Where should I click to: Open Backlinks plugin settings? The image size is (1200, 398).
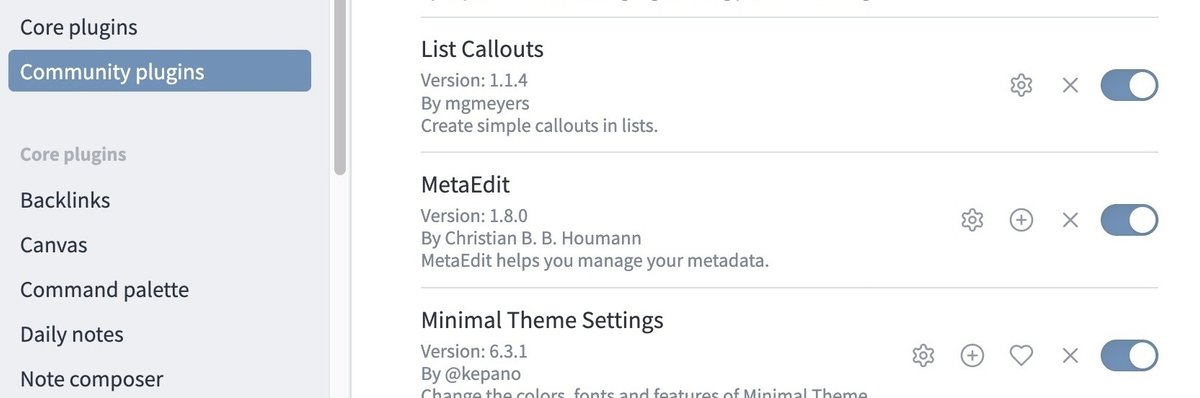(x=160, y=200)
